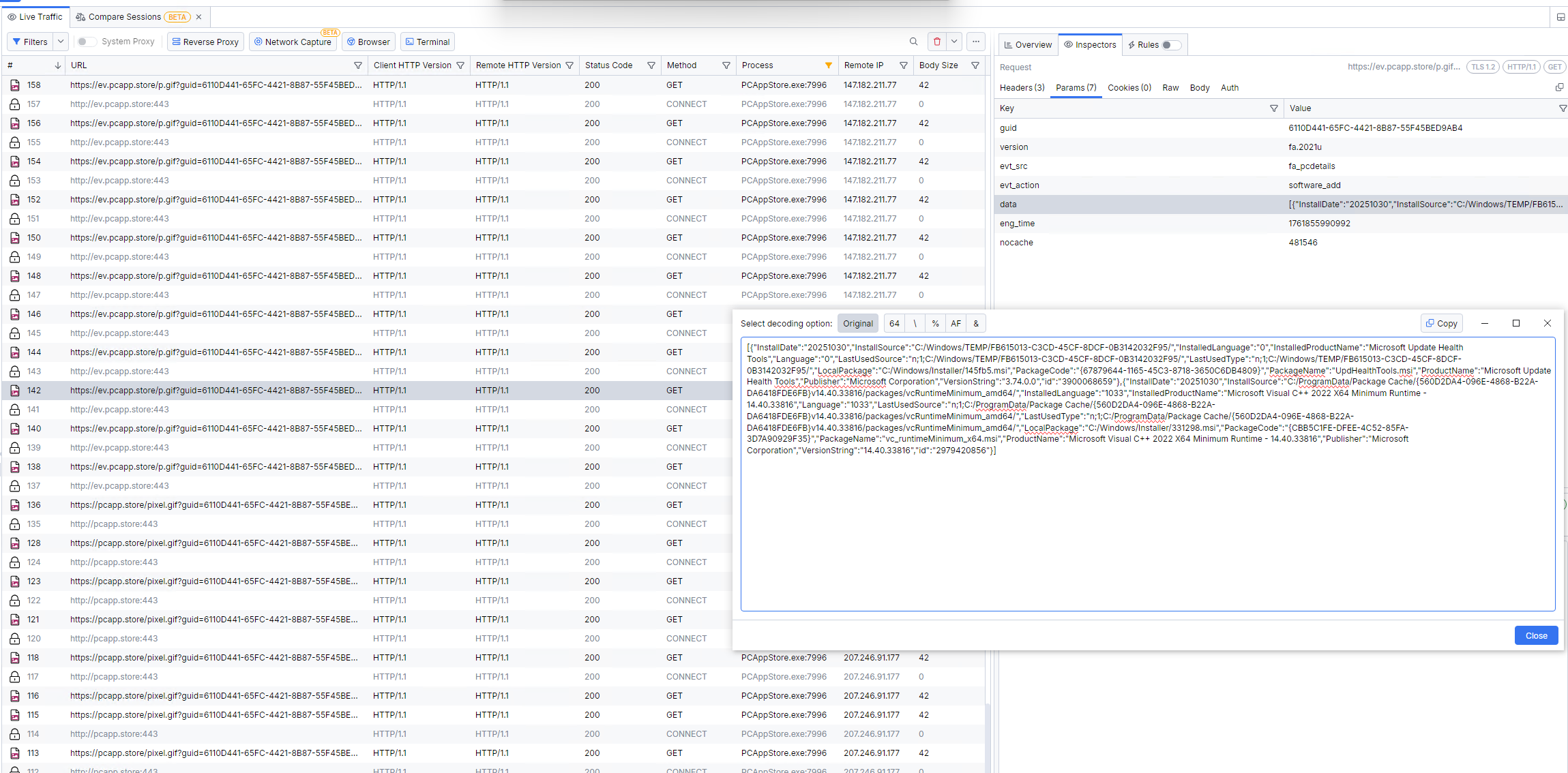1568x773 pixels.
Task: Open the Cookies (0) tab
Action: tap(1129, 88)
